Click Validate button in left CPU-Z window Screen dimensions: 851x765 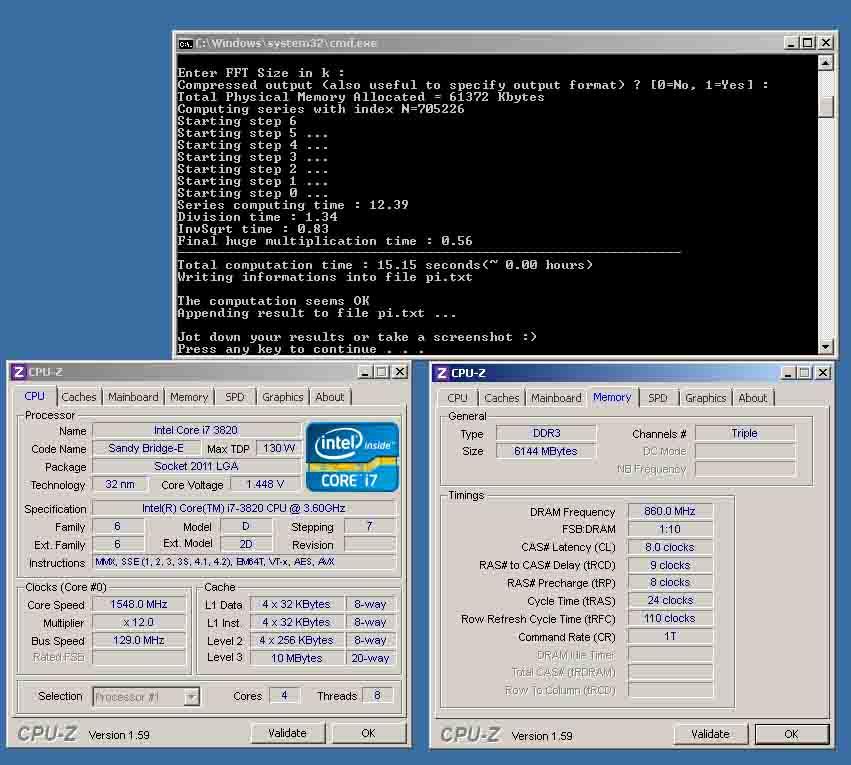[x=288, y=733]
